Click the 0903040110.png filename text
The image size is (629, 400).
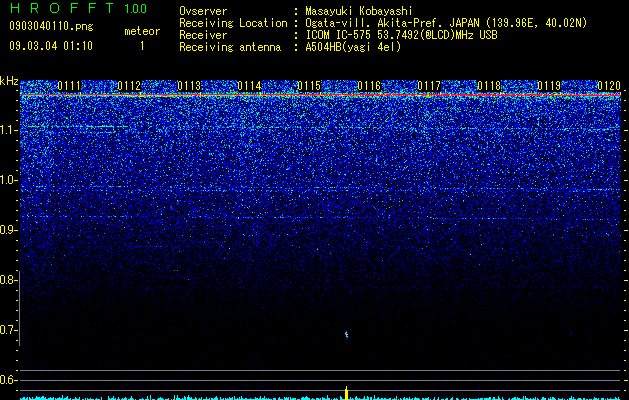click(51, 26)
